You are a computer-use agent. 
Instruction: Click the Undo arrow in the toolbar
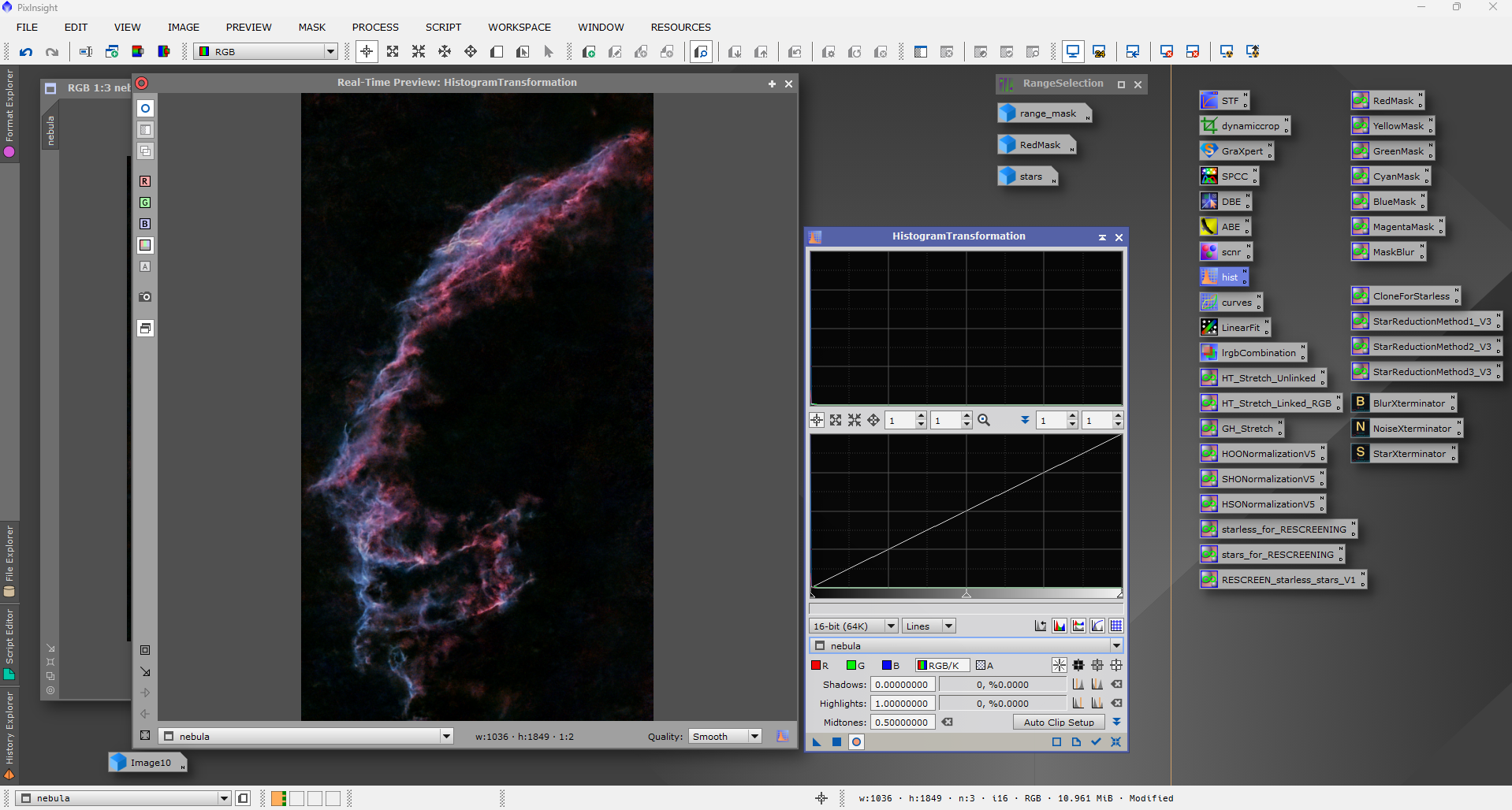click(x=26, y=52)
